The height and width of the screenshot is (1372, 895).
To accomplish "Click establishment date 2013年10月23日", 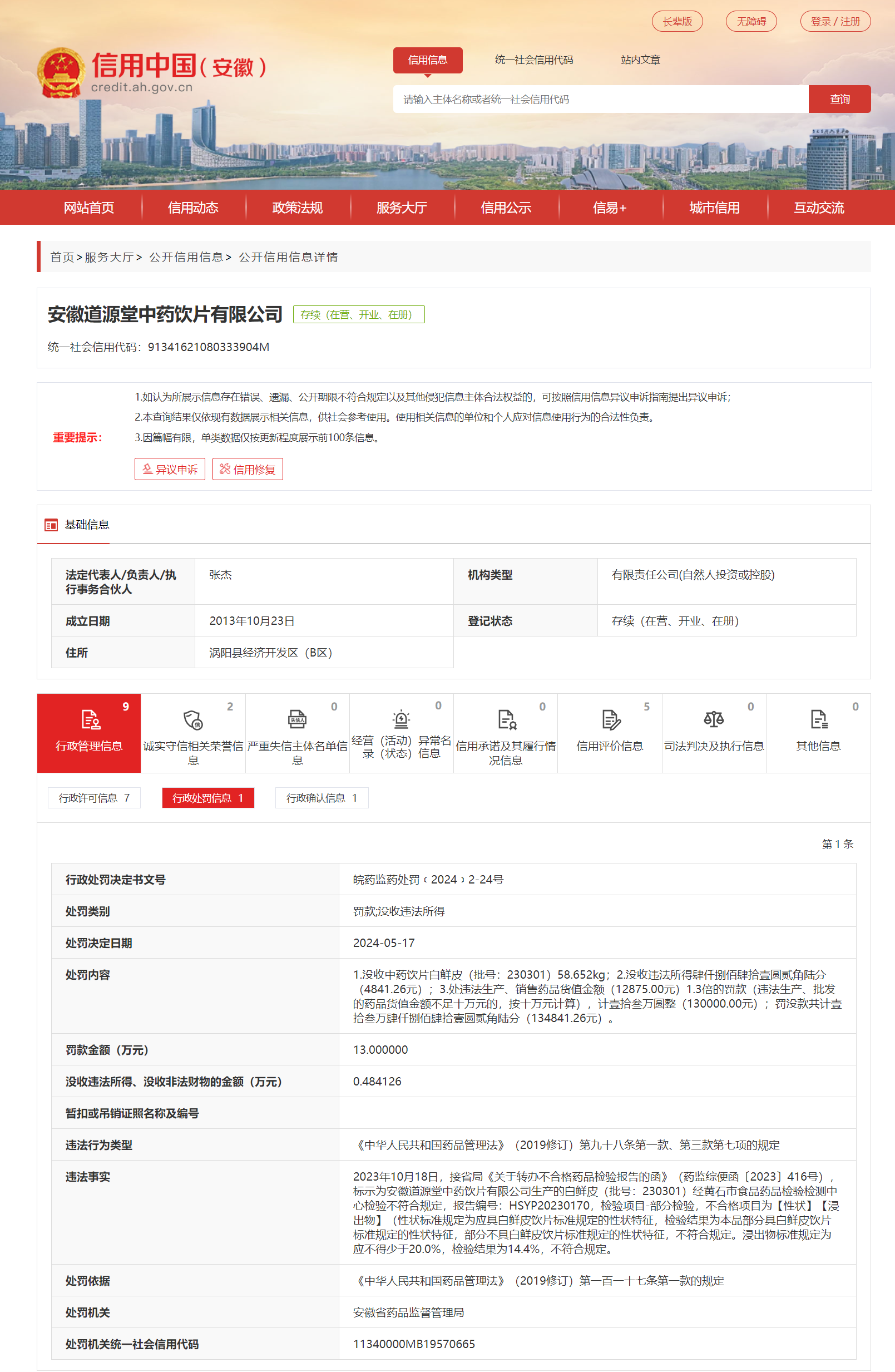I will click(252, 621).
